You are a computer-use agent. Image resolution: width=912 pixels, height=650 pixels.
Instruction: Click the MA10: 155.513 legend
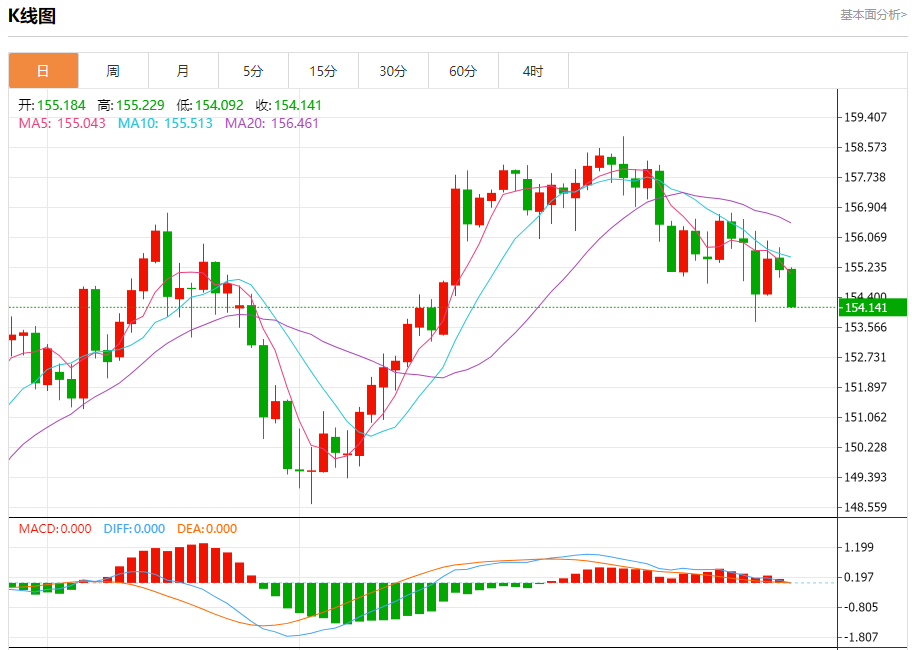click(x=165, y=123)
